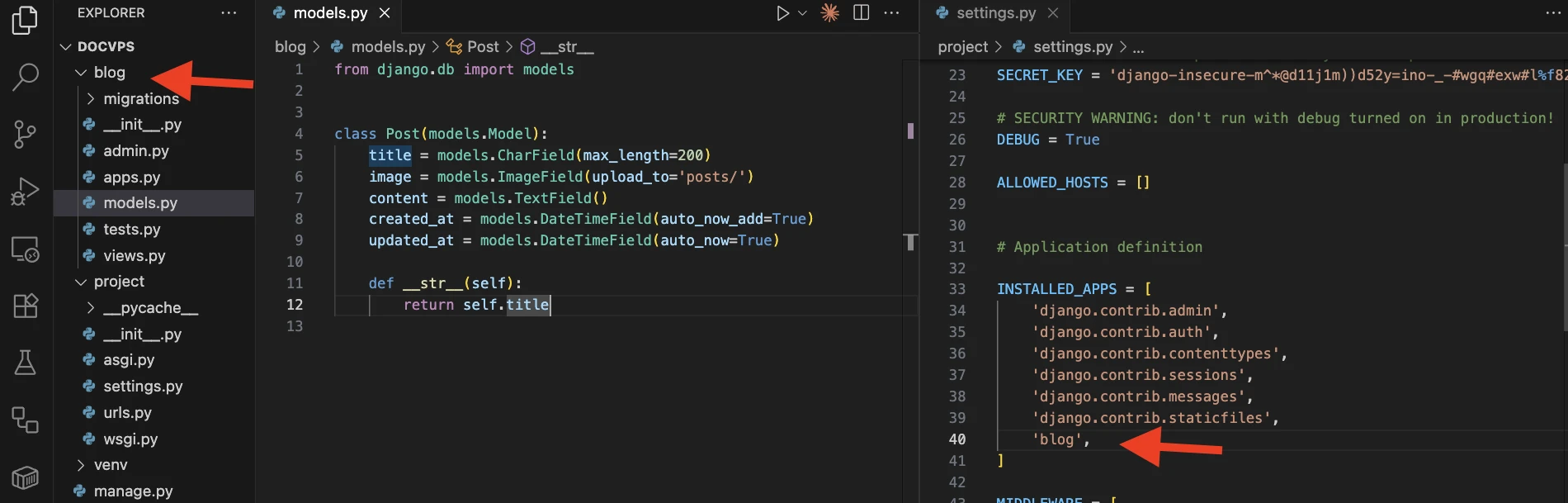
Task: Open the Testing flask icon
Action: 25,362
